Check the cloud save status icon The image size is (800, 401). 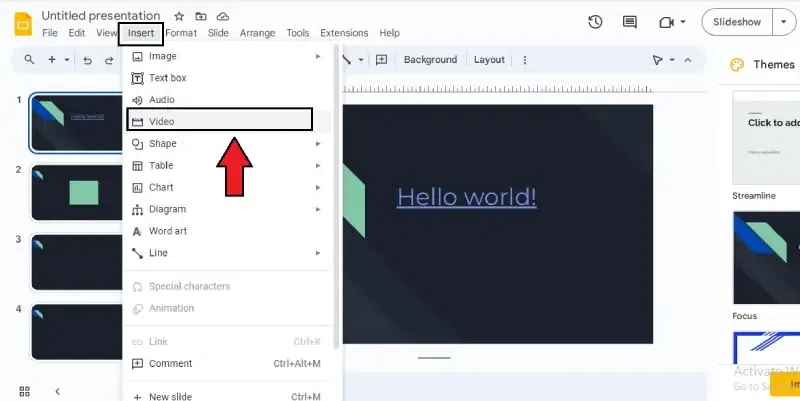[223, 16]
